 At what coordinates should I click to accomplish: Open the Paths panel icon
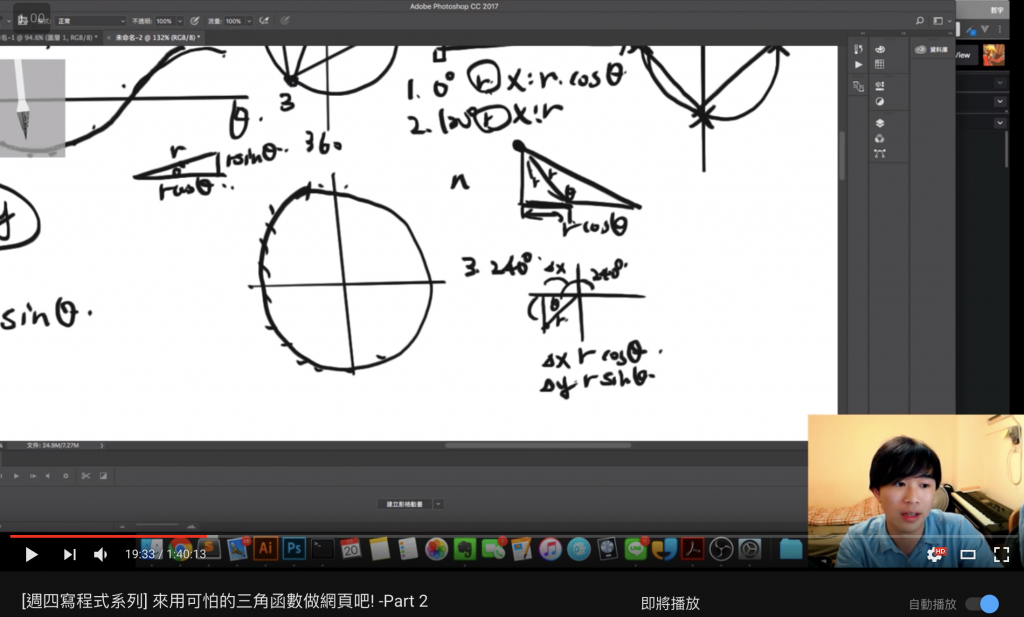(880, 153)
